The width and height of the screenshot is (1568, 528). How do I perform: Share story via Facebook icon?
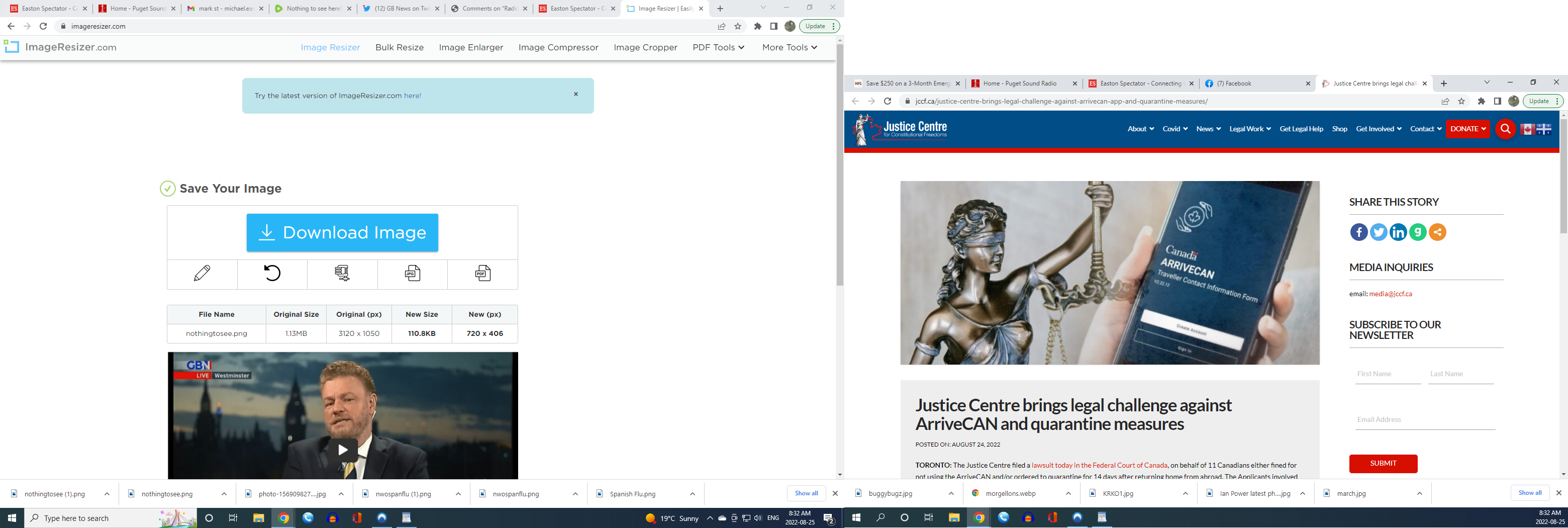coord(1358,232)
